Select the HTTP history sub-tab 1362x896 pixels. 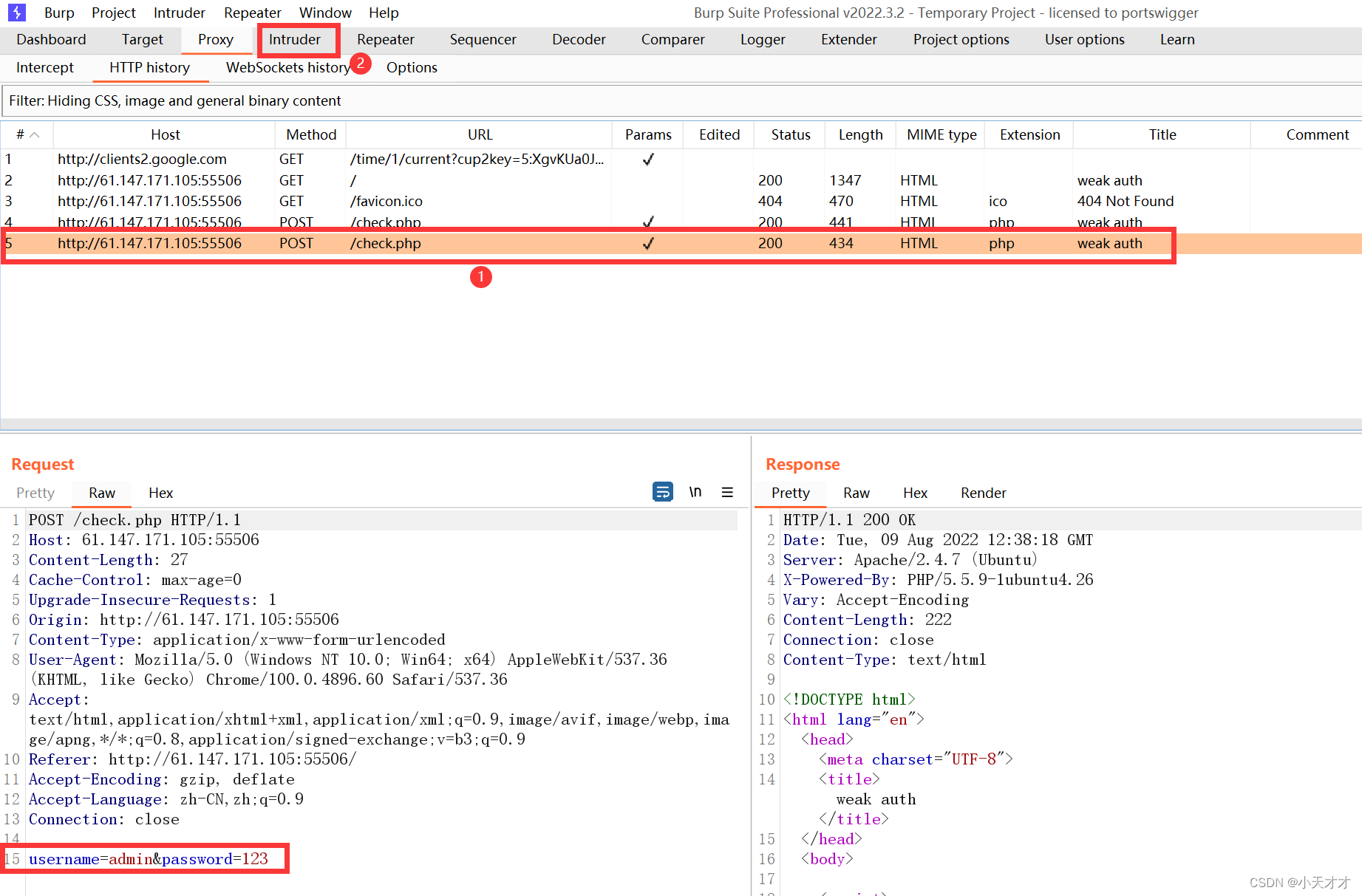tap(150, 68)
